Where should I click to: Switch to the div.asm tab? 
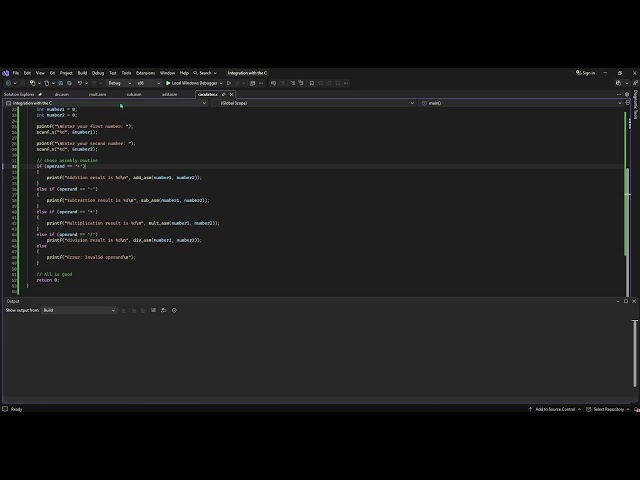[62, 94]
